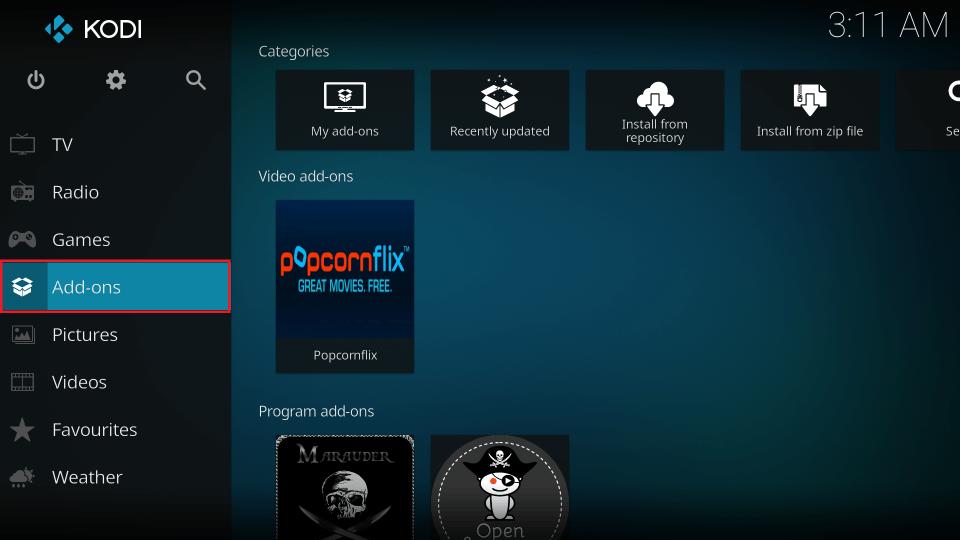
Task: Click the Kodi logo
Action: coord(93,29)
